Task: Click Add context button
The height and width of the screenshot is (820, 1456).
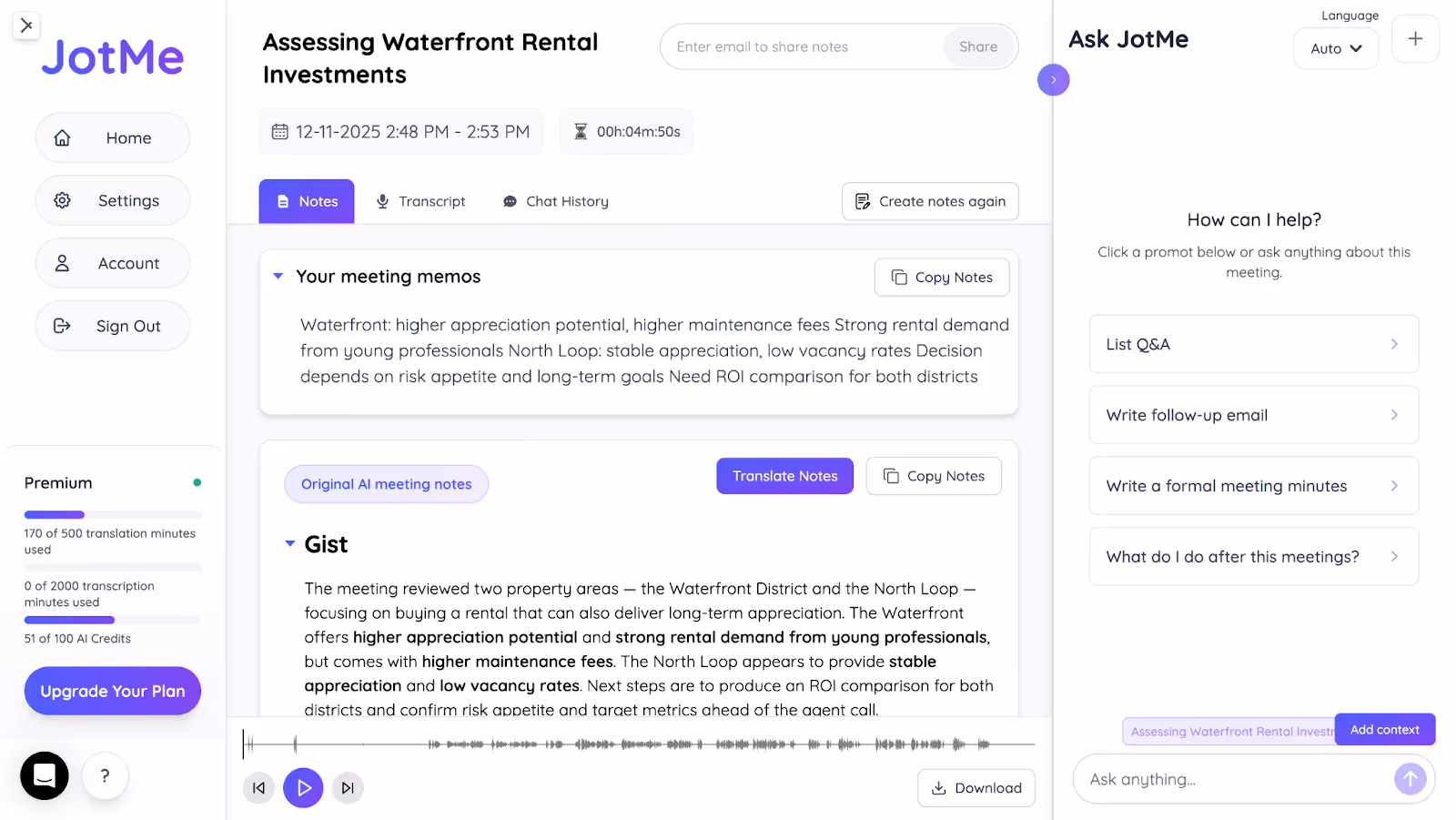Action: 1385,730
